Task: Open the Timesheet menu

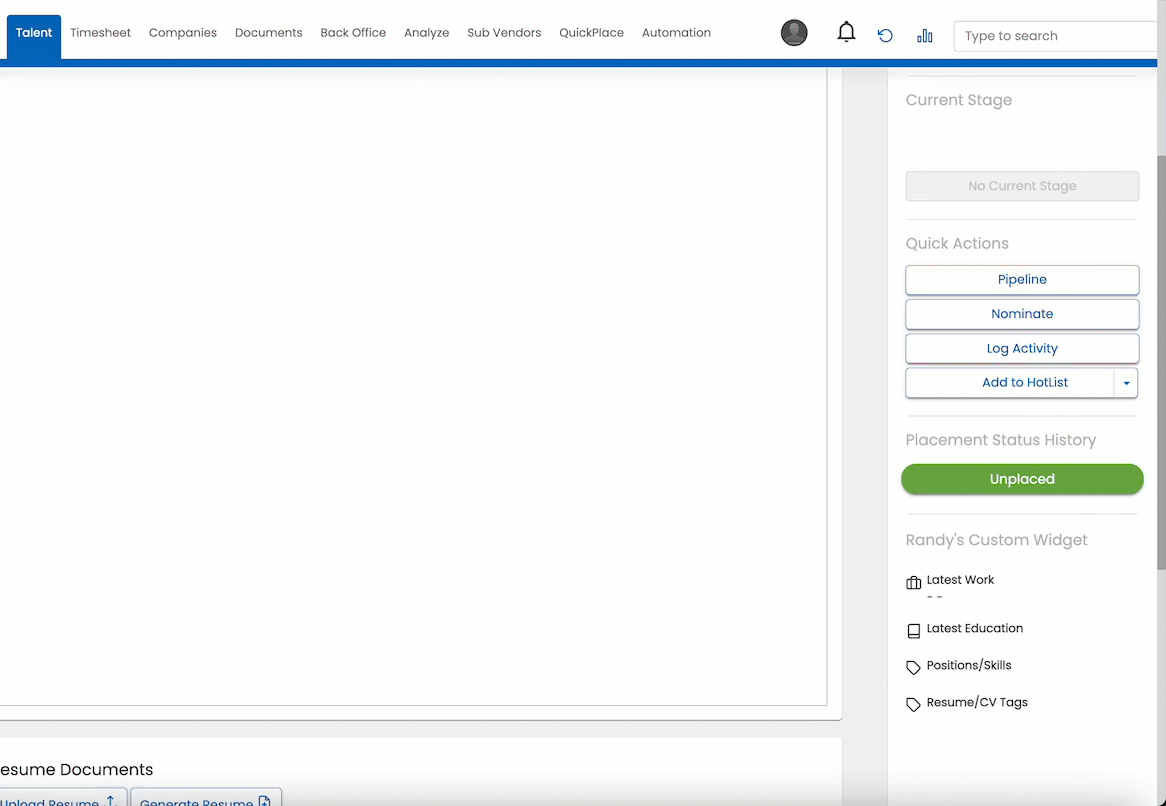Action: [x=100, y=33]
